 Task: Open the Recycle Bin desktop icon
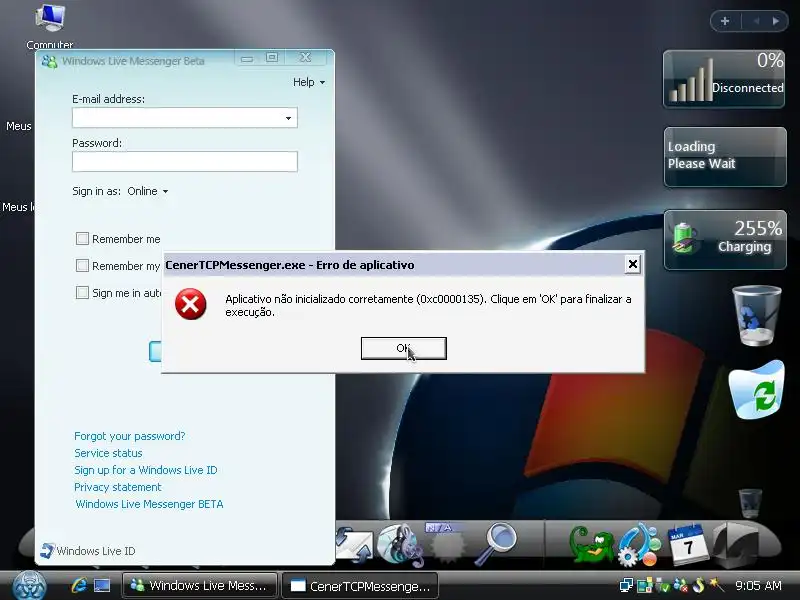pos(757,315)
